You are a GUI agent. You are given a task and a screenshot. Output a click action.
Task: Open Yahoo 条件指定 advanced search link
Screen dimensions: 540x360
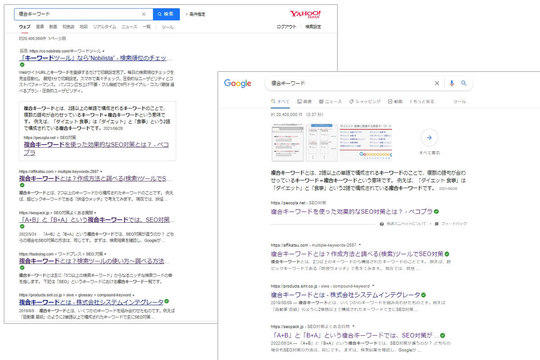click(196, 14)
